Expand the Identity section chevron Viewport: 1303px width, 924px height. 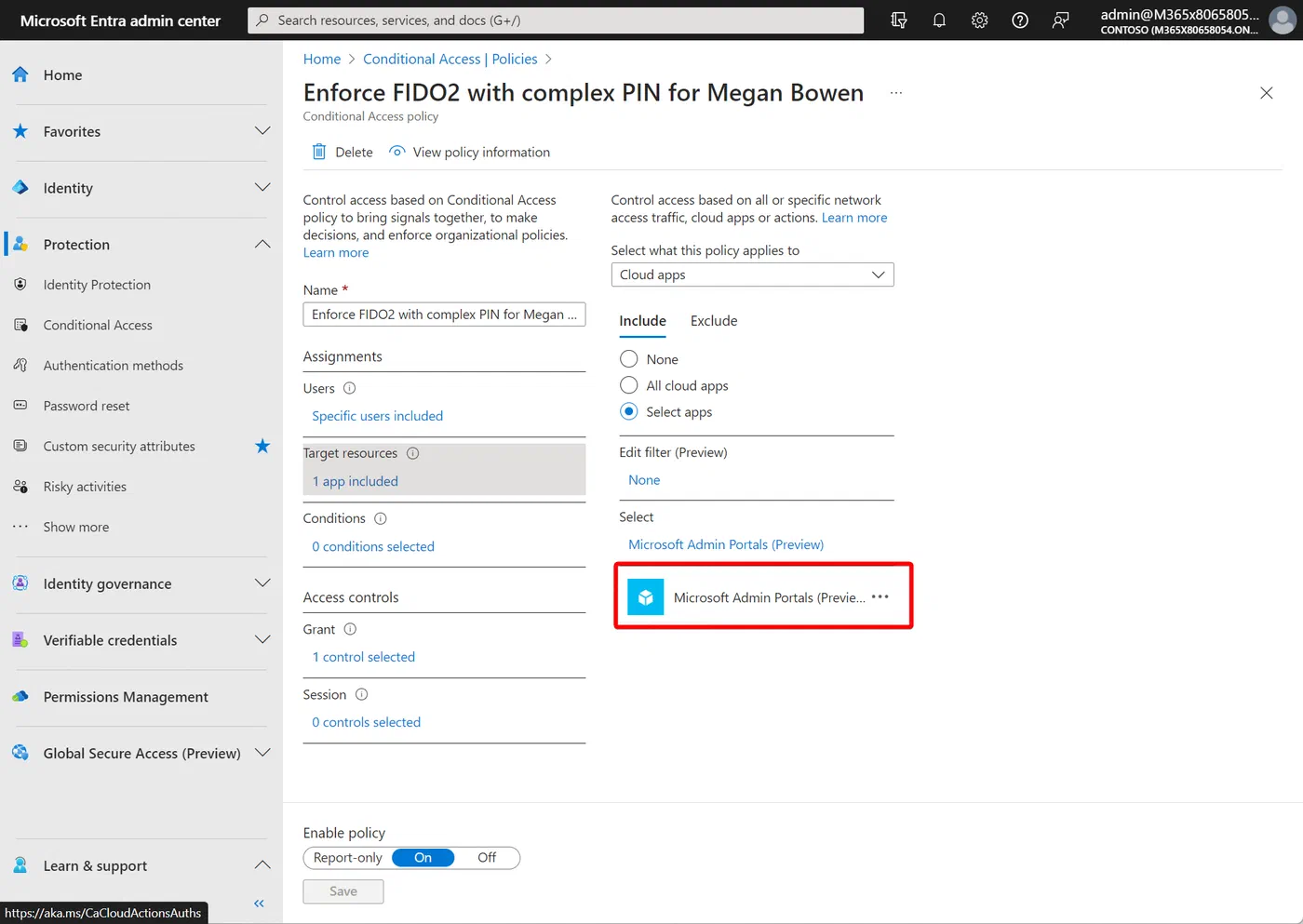pyautogui.click(x=262, y=187)
